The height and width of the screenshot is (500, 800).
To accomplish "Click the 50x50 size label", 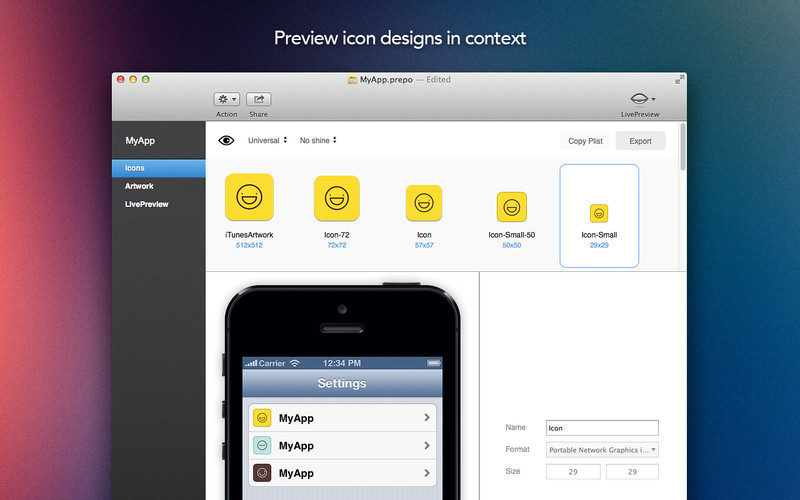I will (x=512, y=245).
